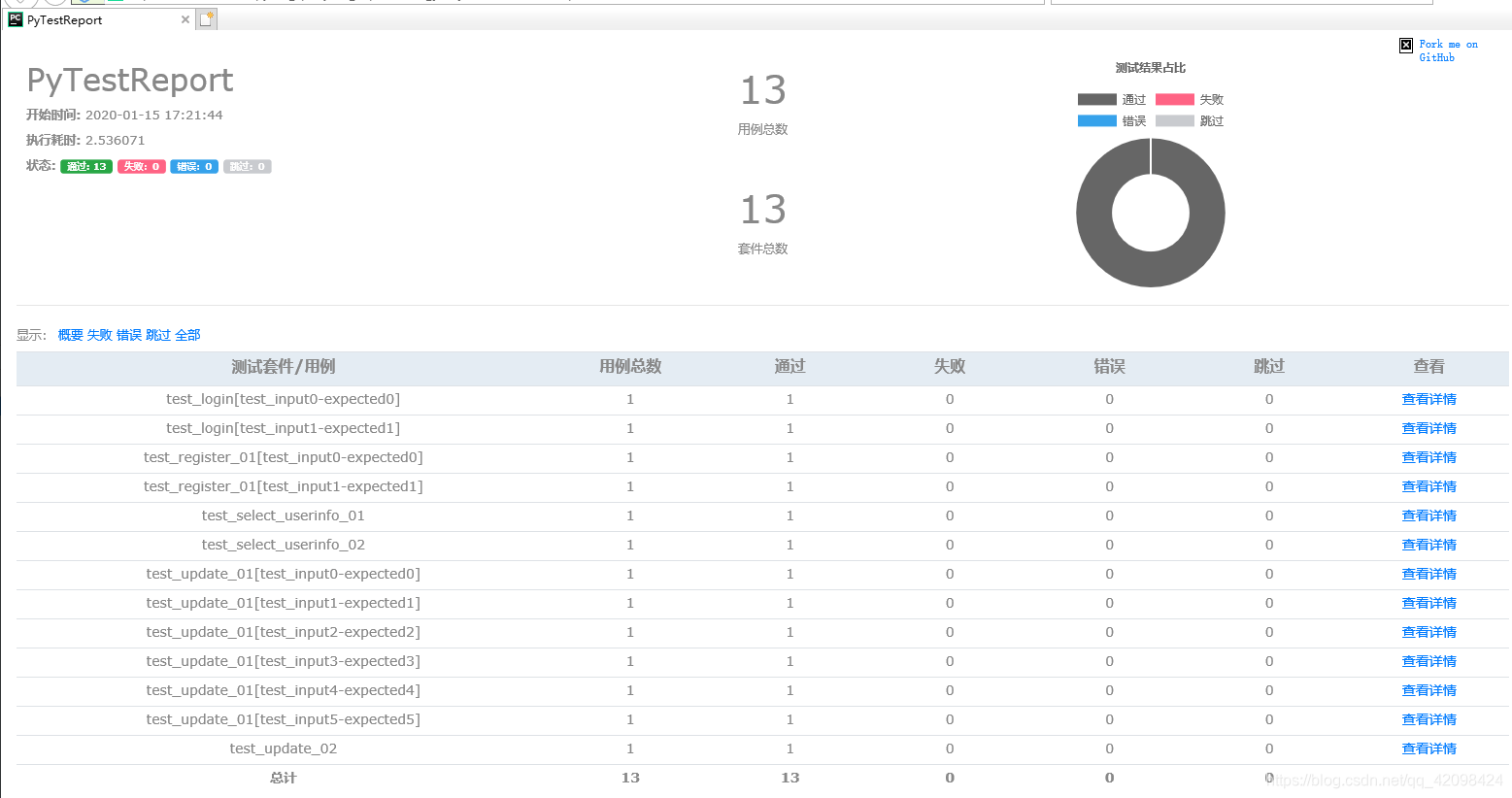Click 跳过 column header in table
This screenshot has width=1512, height=798.
1269,367
